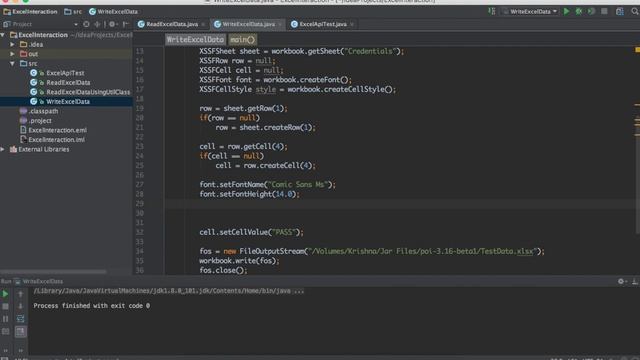The width and height of the screenshot is (640, 360).
Task: Click the src navigation bar breadcrumb
Action: coord(73,11)
